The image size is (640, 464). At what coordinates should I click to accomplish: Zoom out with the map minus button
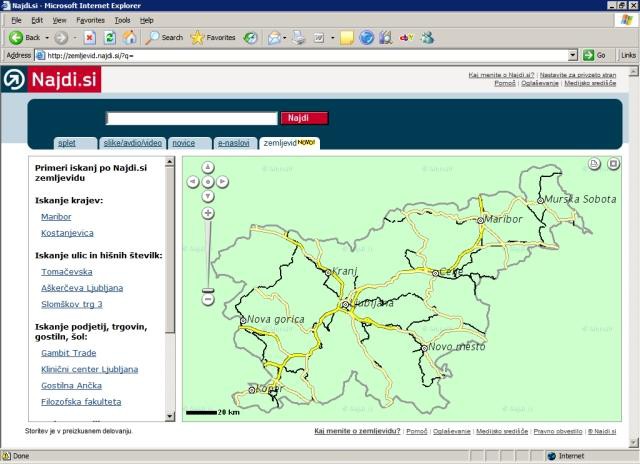tap(208, 298)
